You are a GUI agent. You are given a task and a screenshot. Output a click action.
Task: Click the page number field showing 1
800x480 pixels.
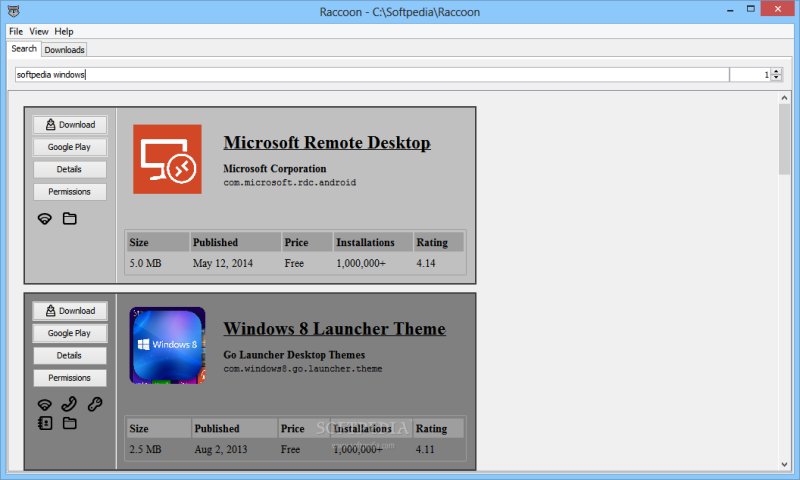point(750,74)
